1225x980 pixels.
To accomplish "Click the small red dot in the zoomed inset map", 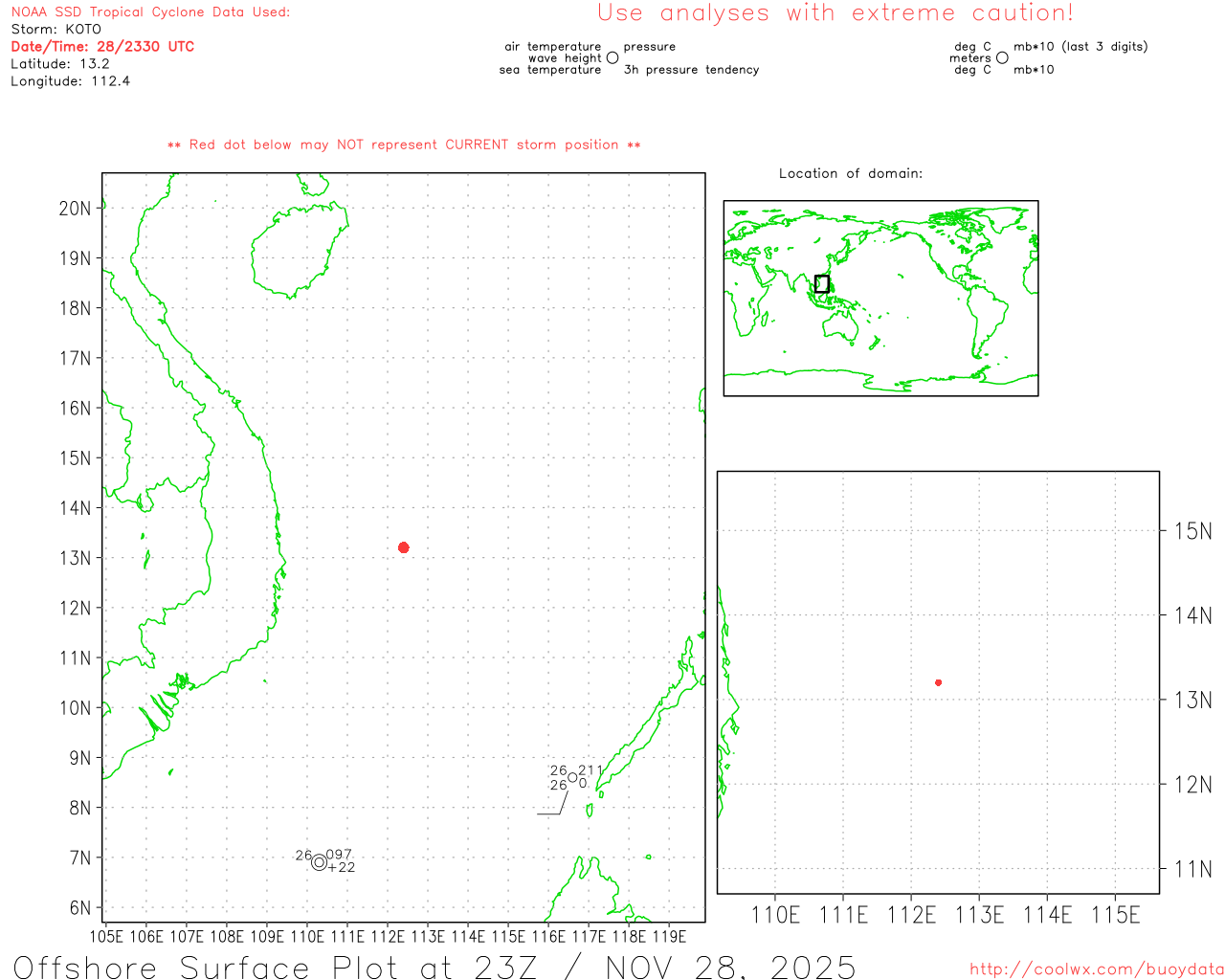I will click(938, 682).
